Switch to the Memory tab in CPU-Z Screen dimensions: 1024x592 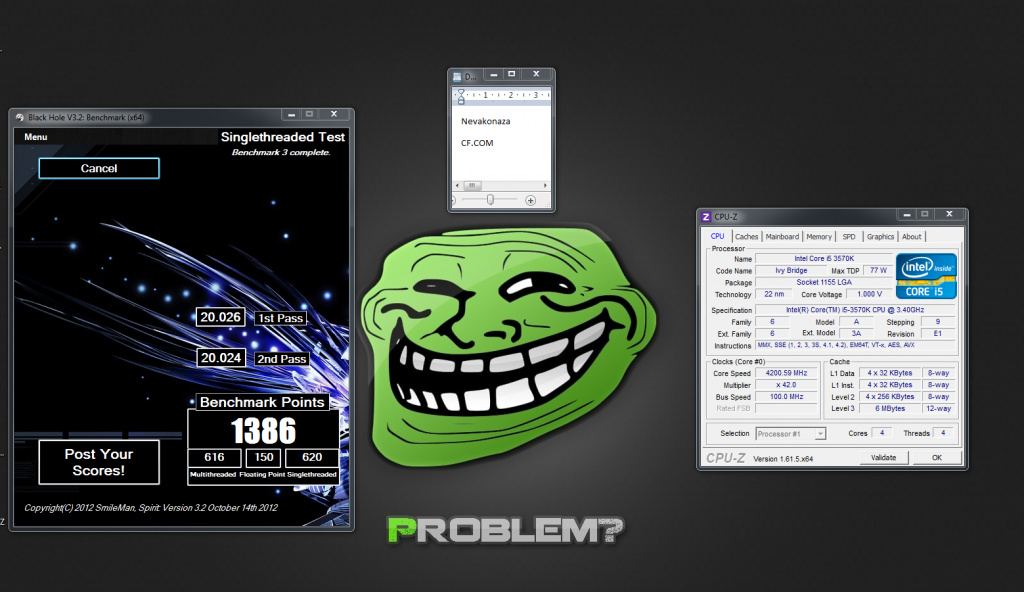click(819, 237)
